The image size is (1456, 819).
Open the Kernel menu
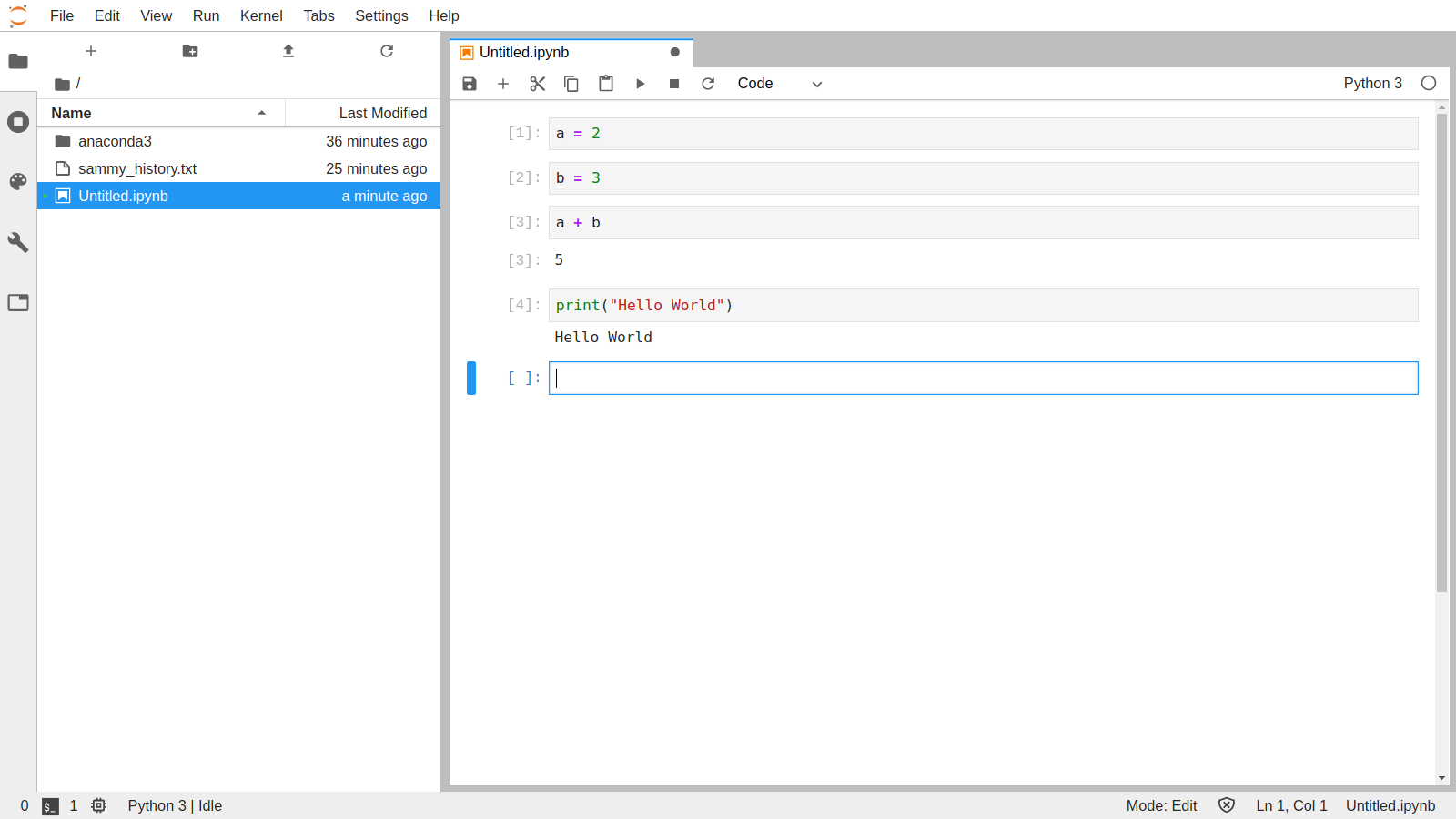point(261,15)
